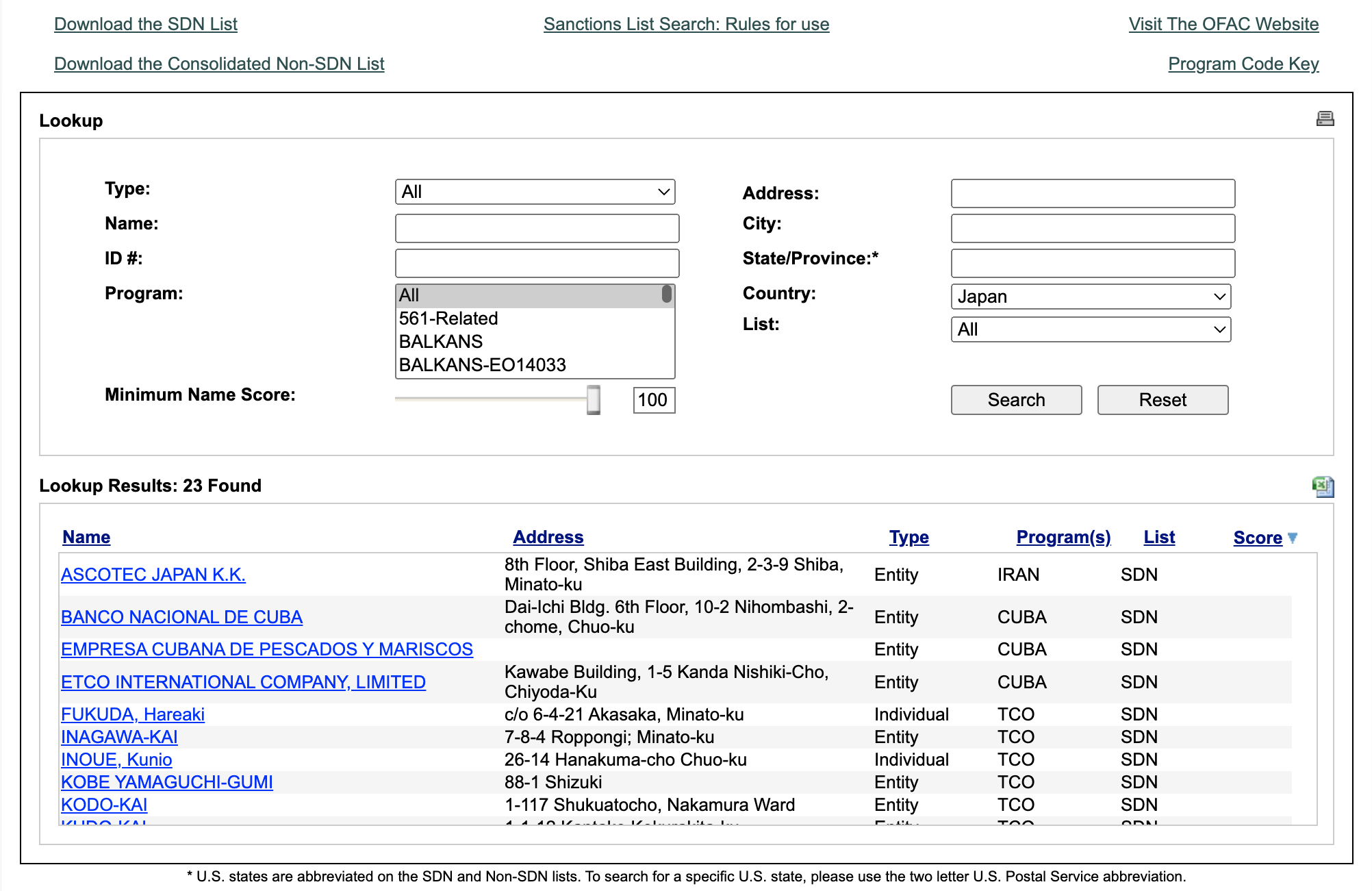1372x891 pixels.
Task: Open the Type dropdown
Action: coord(535,192)
